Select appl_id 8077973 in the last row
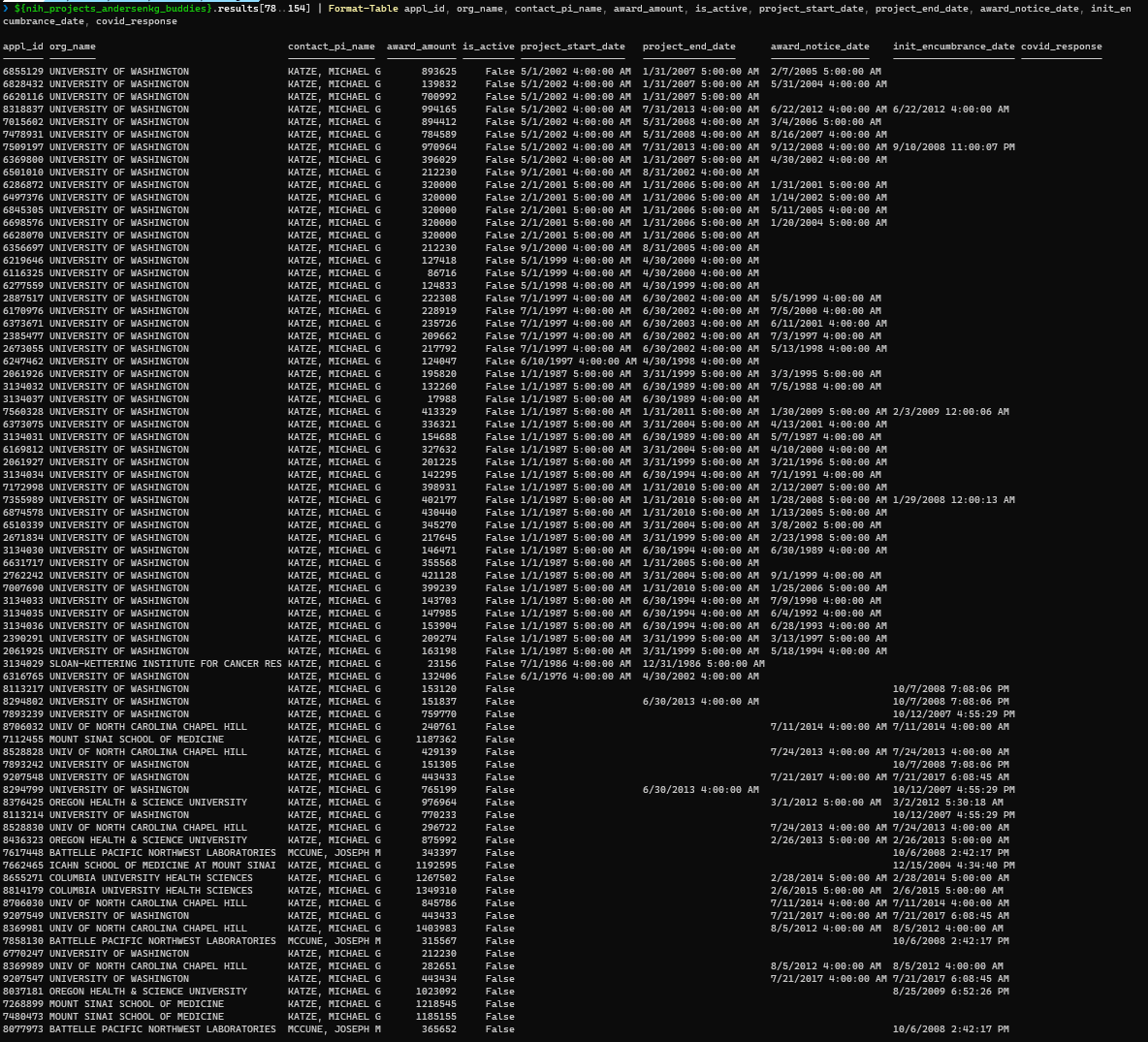Screen dimensions: 1148x1042 coord(22,1029)
